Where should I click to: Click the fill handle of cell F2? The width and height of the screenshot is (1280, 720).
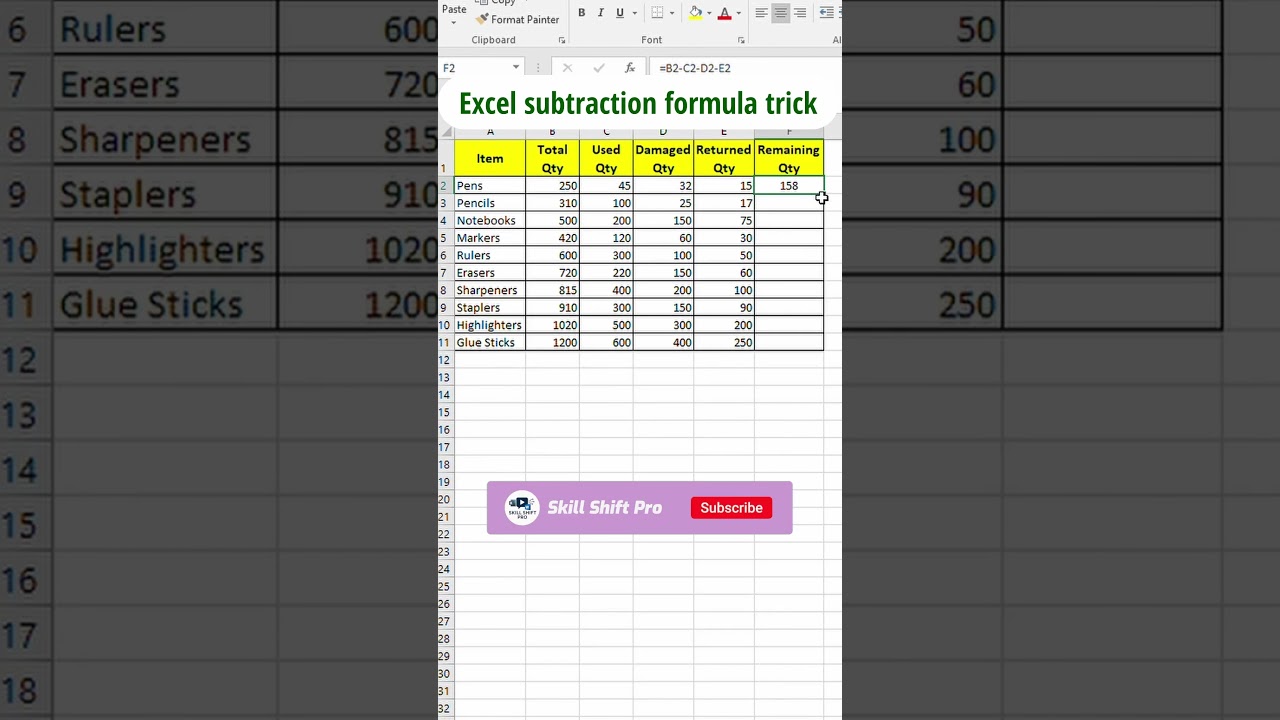click(823, 194)
